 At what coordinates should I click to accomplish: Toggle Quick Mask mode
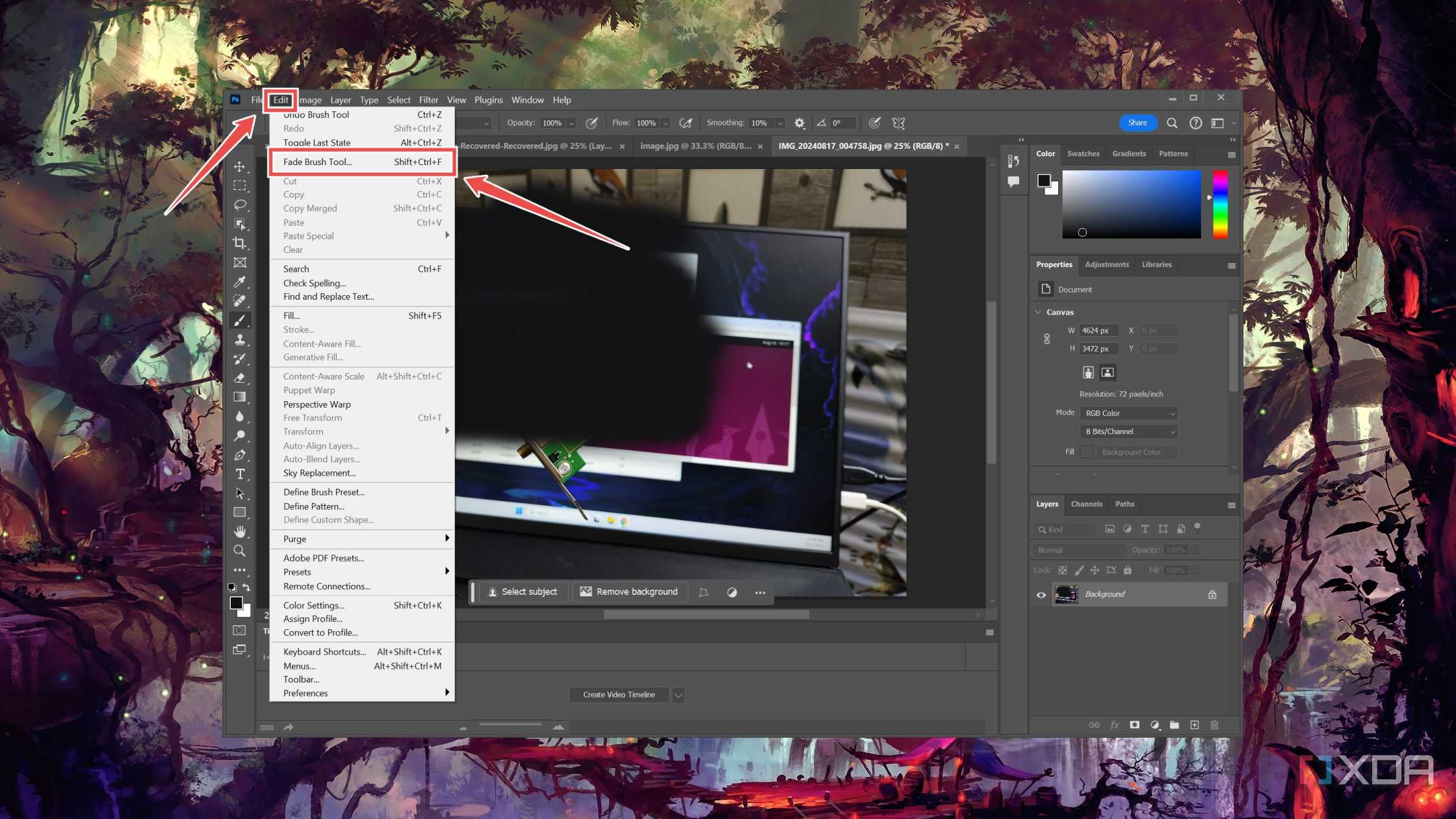240,630
